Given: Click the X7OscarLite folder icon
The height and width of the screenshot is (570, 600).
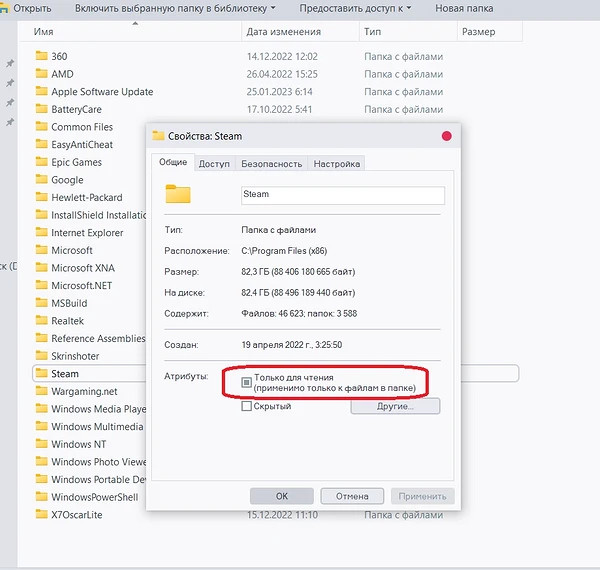Looking at the screenshot, I should (42, 515).
